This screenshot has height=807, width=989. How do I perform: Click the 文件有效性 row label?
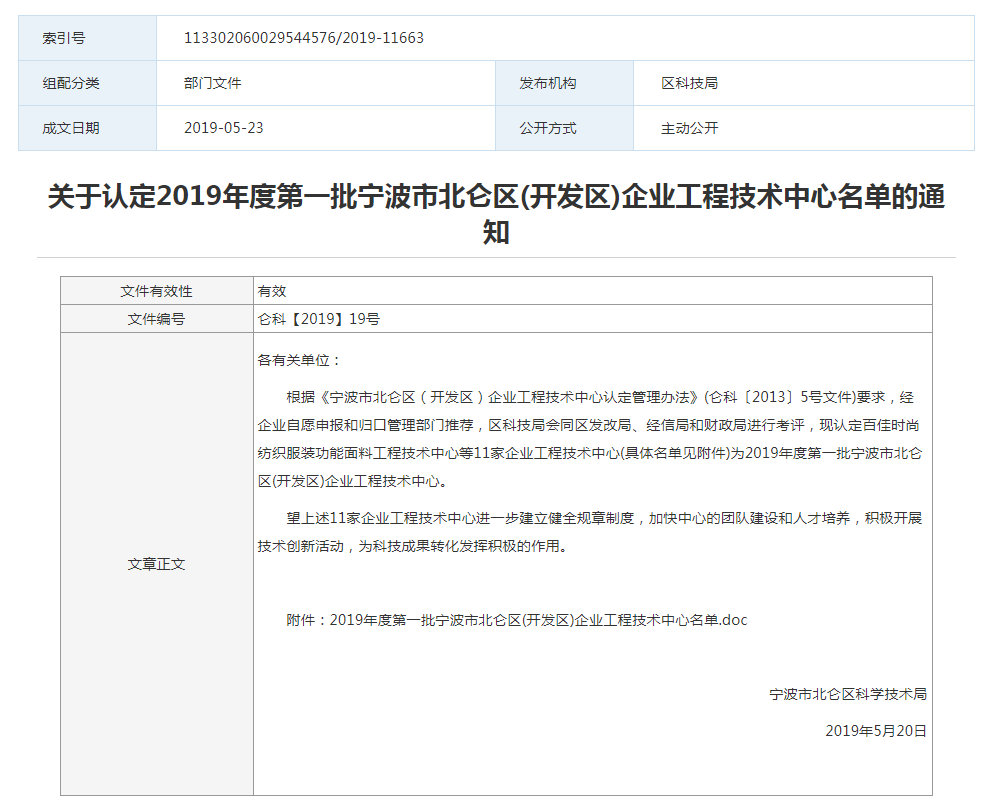pos(156,291)
